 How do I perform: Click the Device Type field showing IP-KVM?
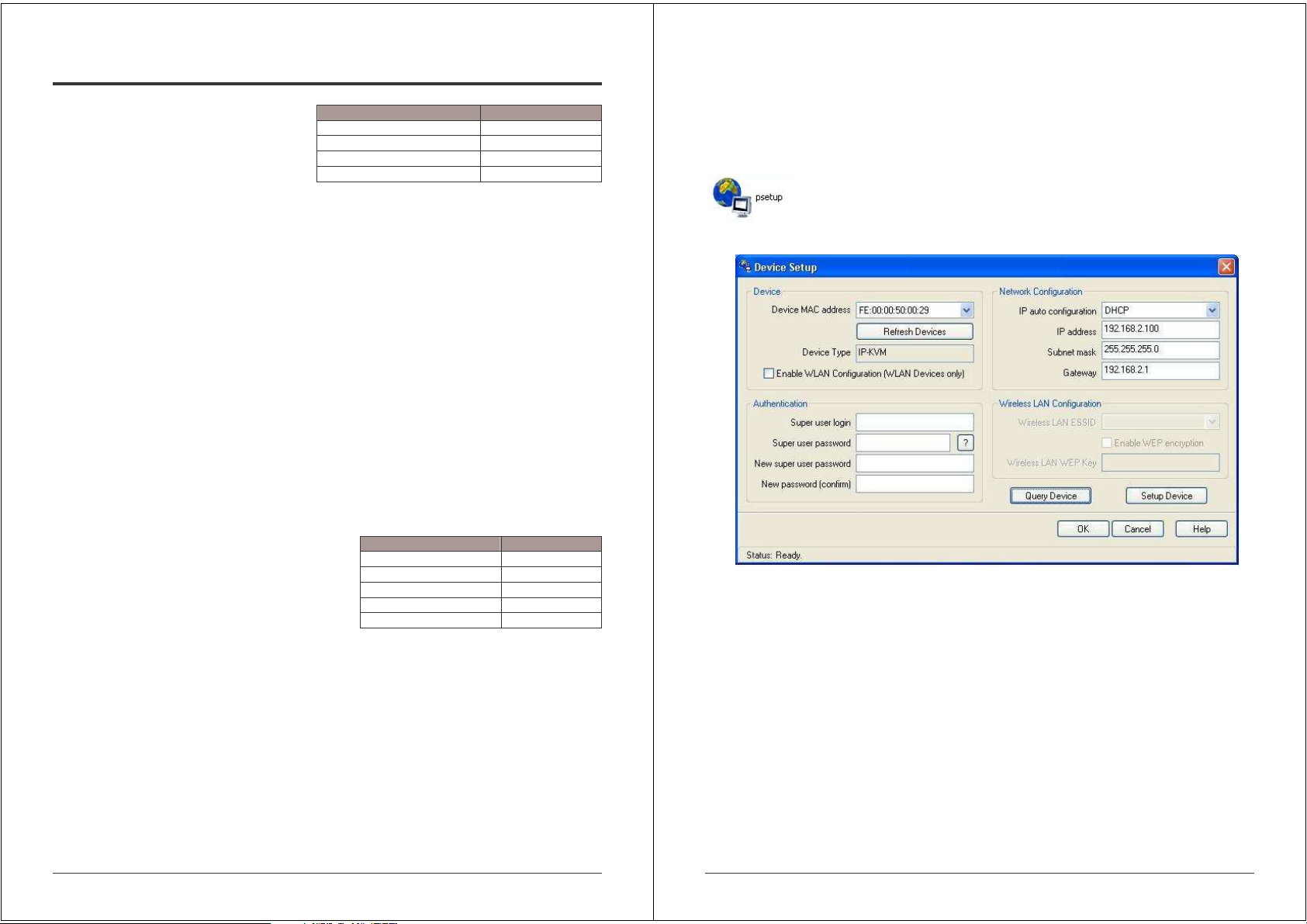pos(915,352)
